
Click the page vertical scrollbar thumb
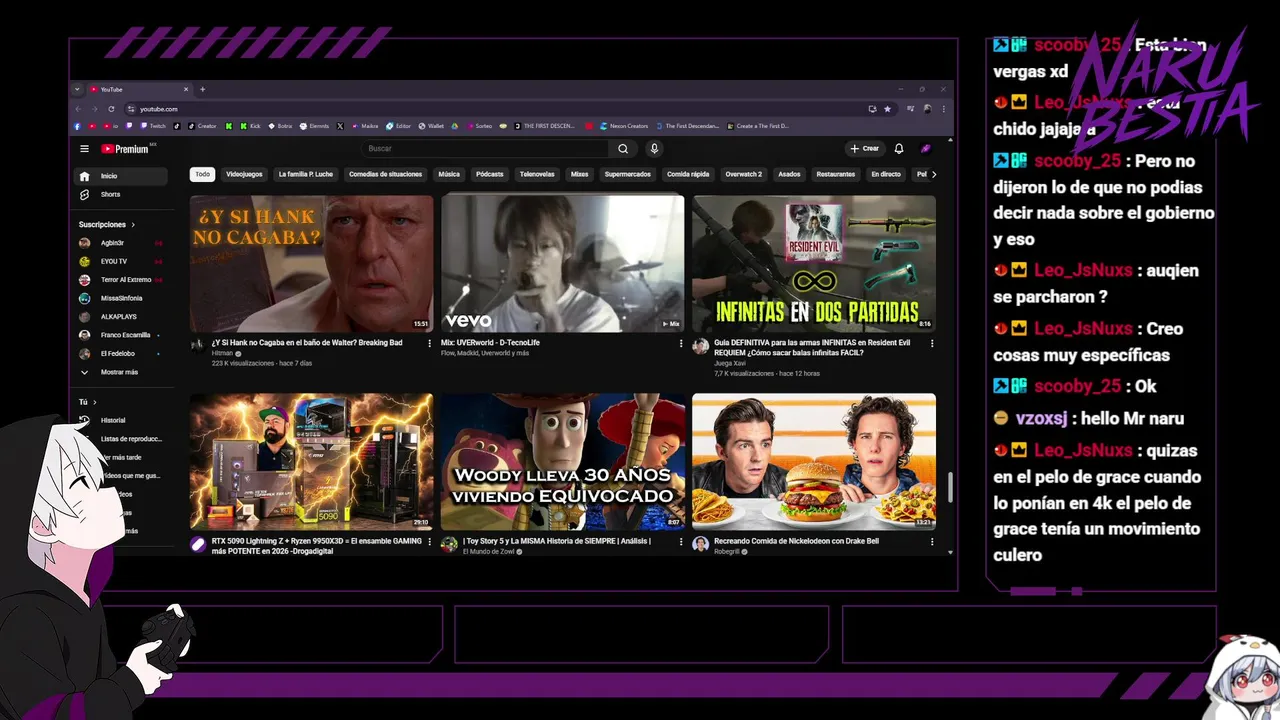(x=950, y=487)
